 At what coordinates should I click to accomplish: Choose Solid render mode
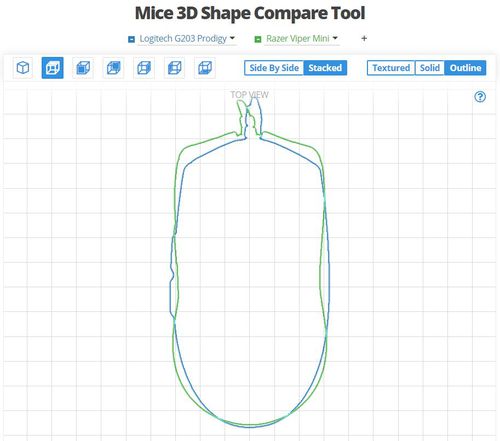click(x=430, y=68)
